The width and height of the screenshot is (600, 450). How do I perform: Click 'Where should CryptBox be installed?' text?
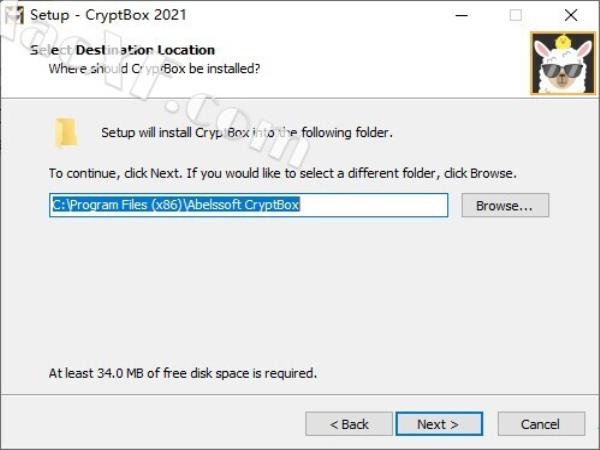[x=154, y=69]
